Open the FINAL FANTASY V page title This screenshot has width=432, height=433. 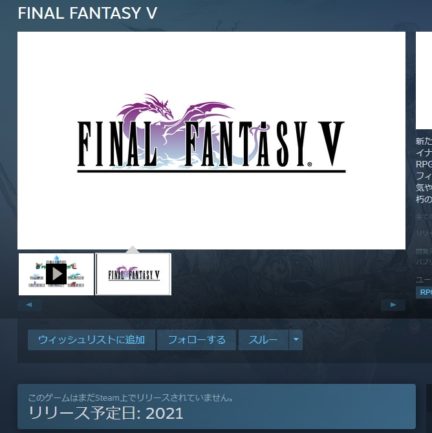click(87, 13)
